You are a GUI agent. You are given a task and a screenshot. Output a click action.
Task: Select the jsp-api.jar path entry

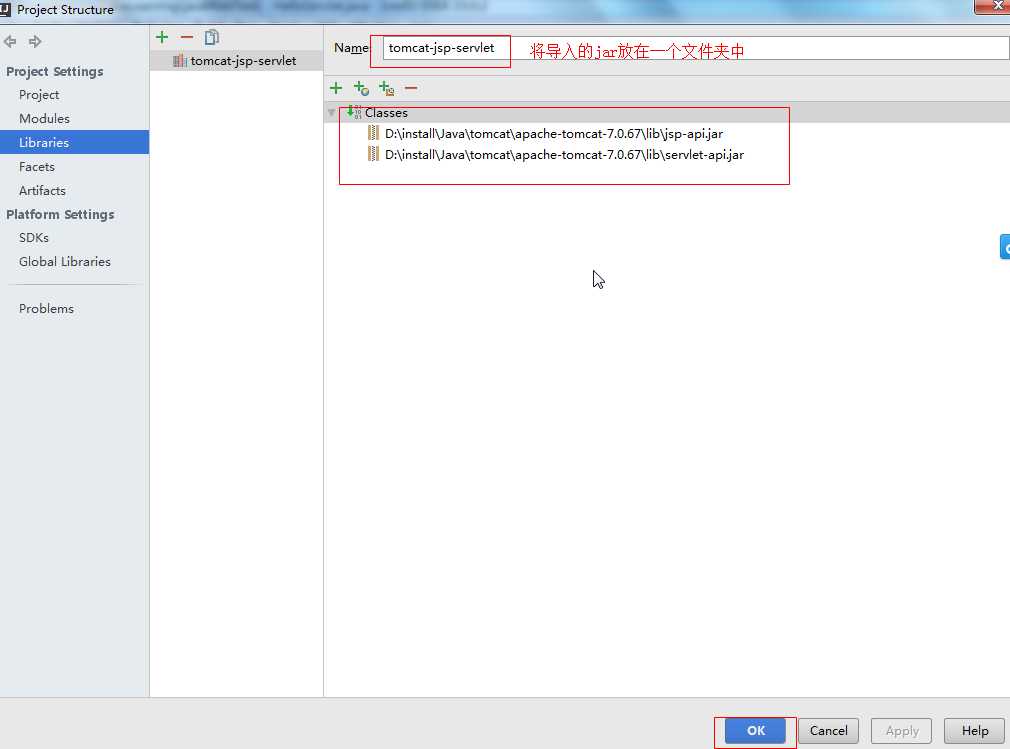point(554,133)
